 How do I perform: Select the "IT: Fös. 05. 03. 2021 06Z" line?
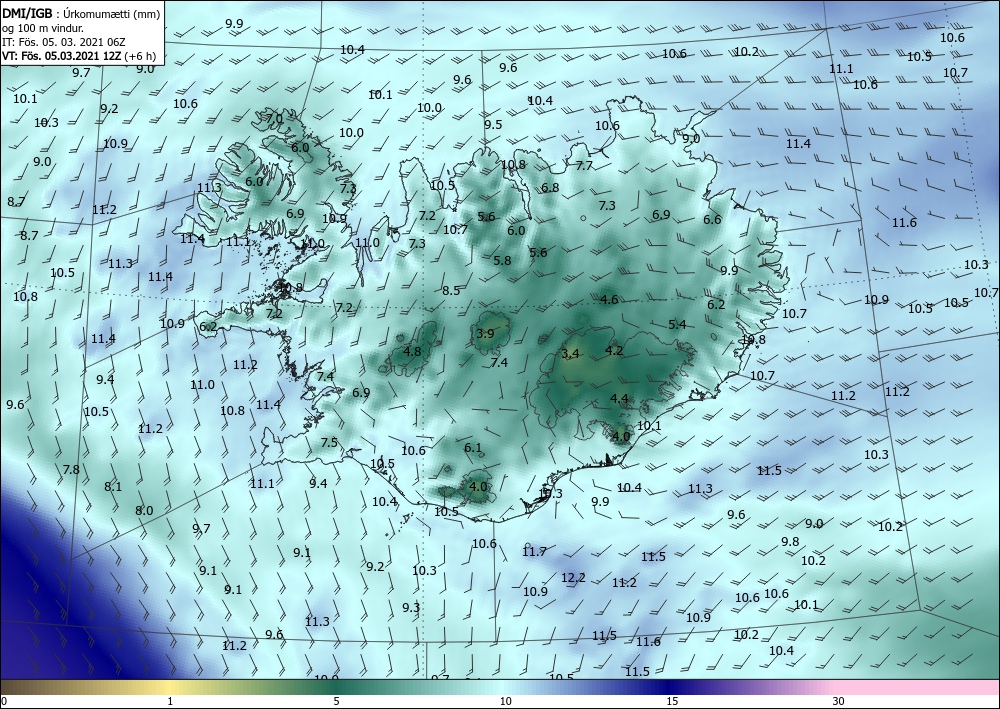(x=63, y=41)
